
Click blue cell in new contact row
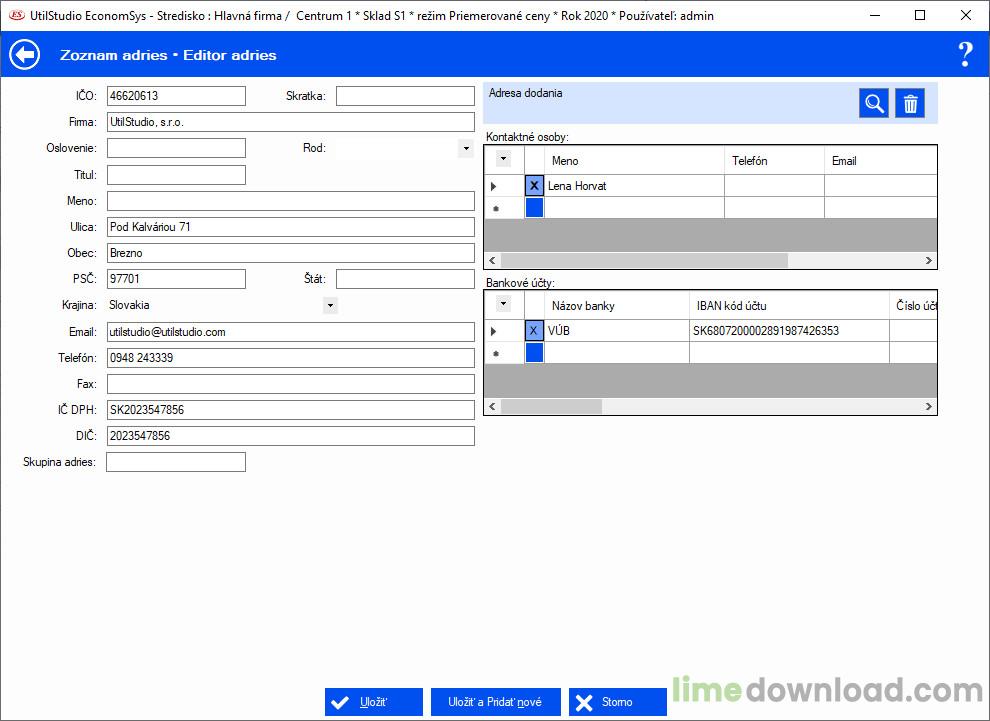click(534, 208)
